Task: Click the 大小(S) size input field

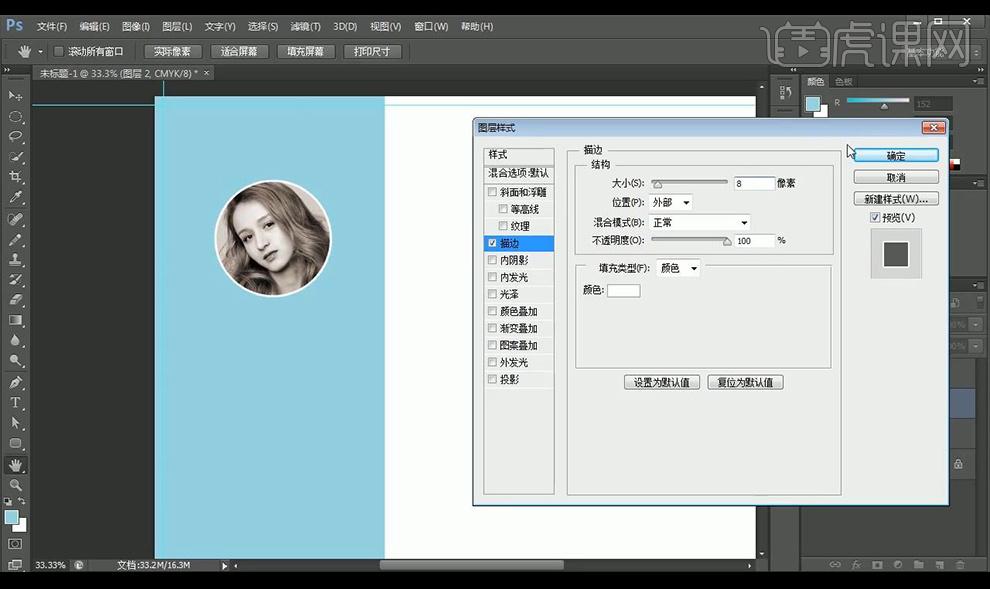Action: 753,184
